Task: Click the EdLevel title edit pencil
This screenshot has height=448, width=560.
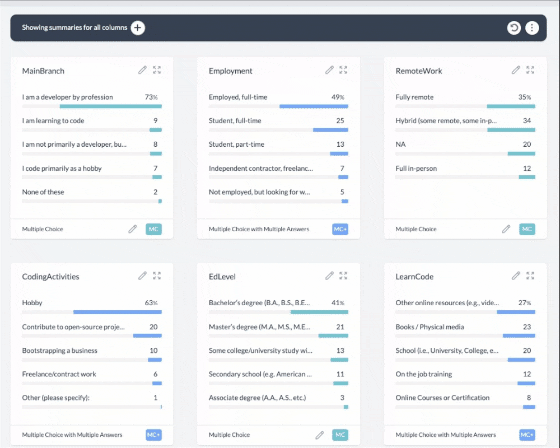Action: pos(329,276)
